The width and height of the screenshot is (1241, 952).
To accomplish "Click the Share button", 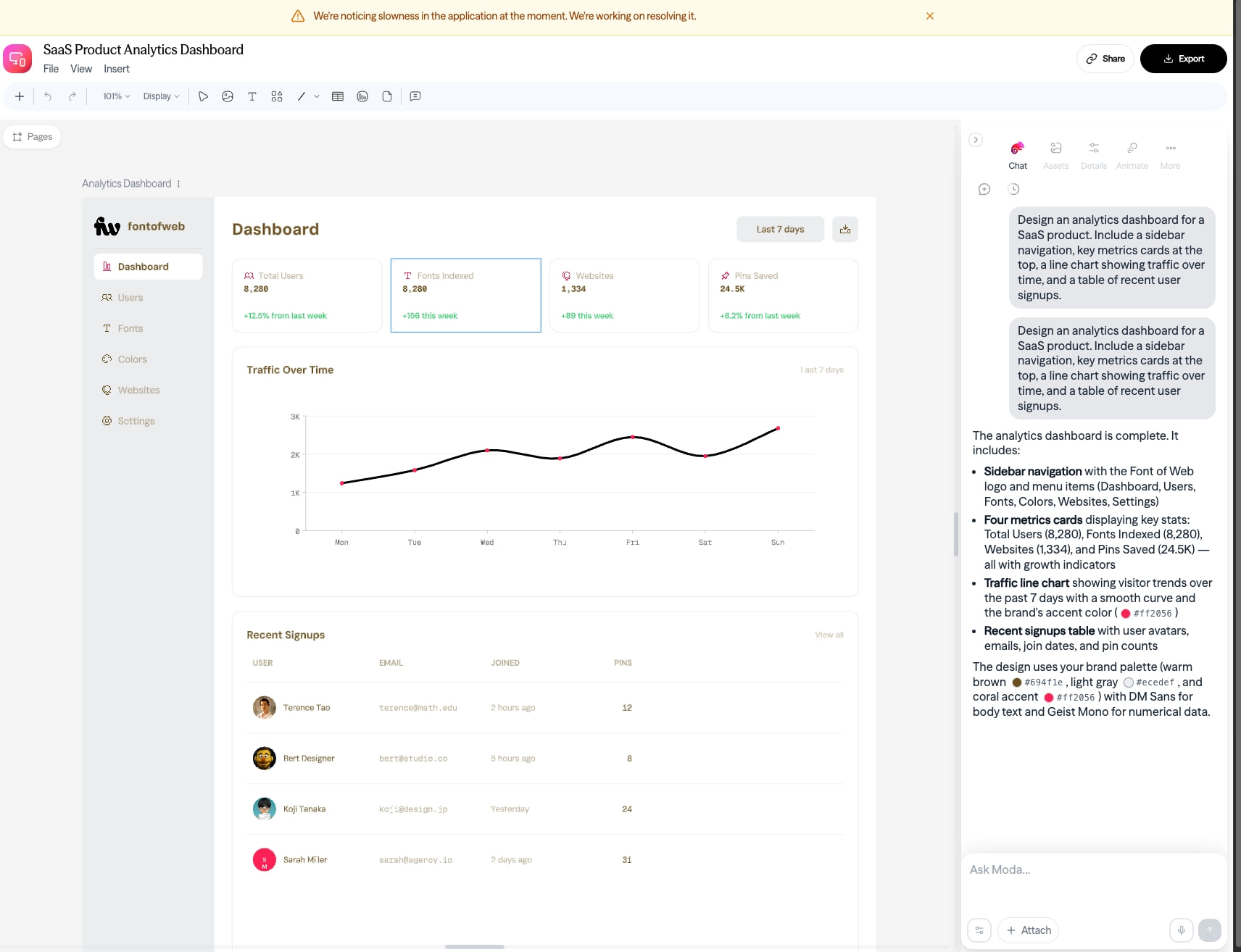I will pos(1105,59).
